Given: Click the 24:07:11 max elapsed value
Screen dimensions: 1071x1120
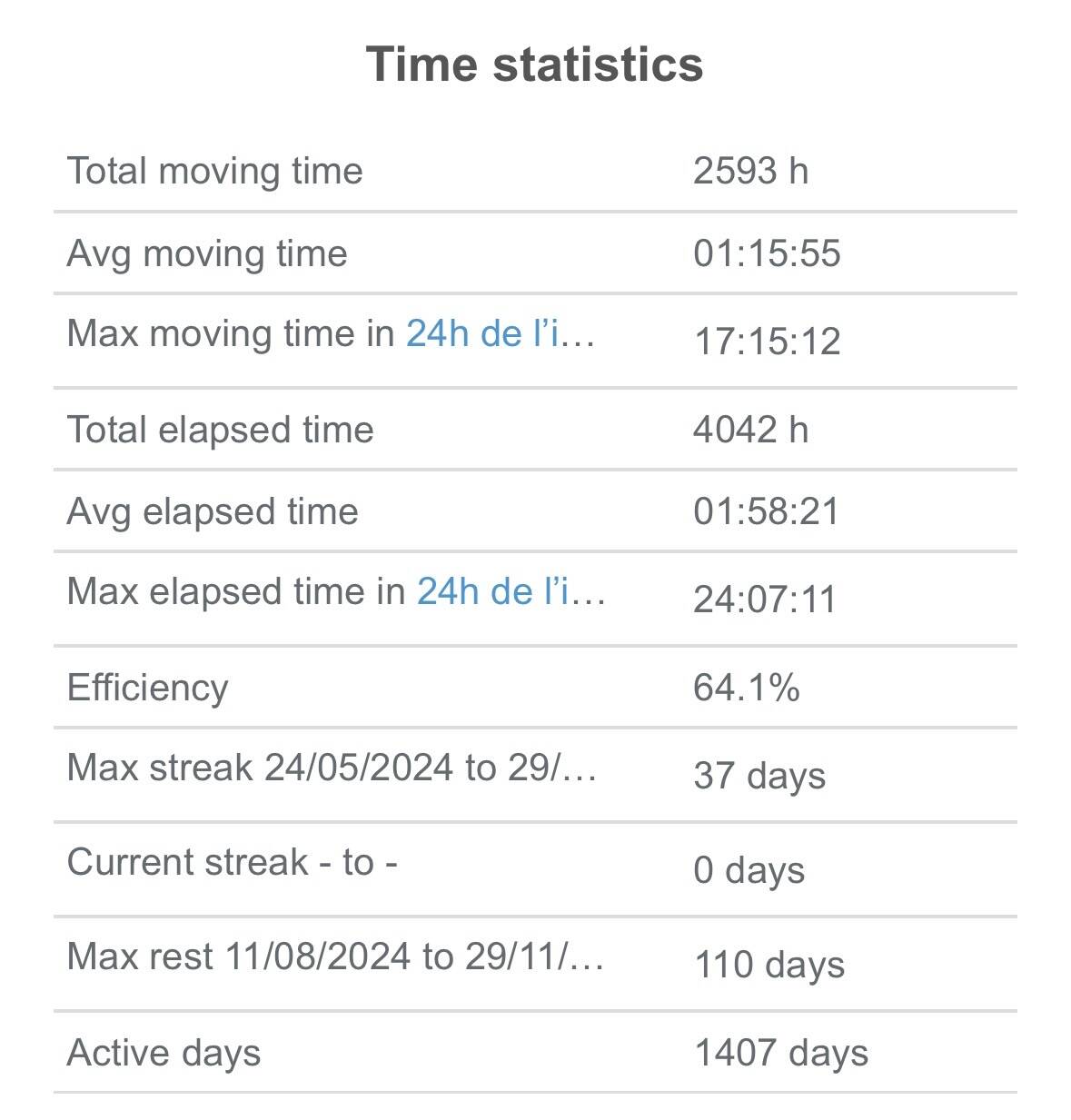Looking at the screenshot, I should 764,600.
